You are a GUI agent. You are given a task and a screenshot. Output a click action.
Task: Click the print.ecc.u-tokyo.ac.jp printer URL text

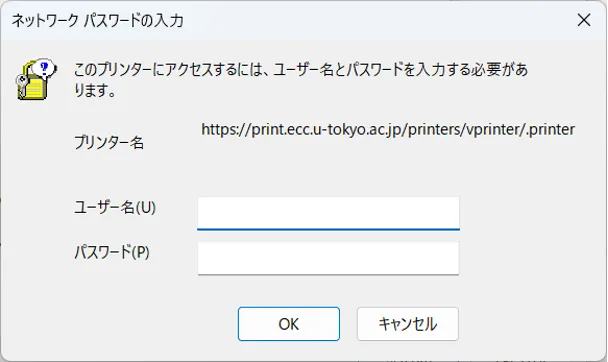[388, 129]
